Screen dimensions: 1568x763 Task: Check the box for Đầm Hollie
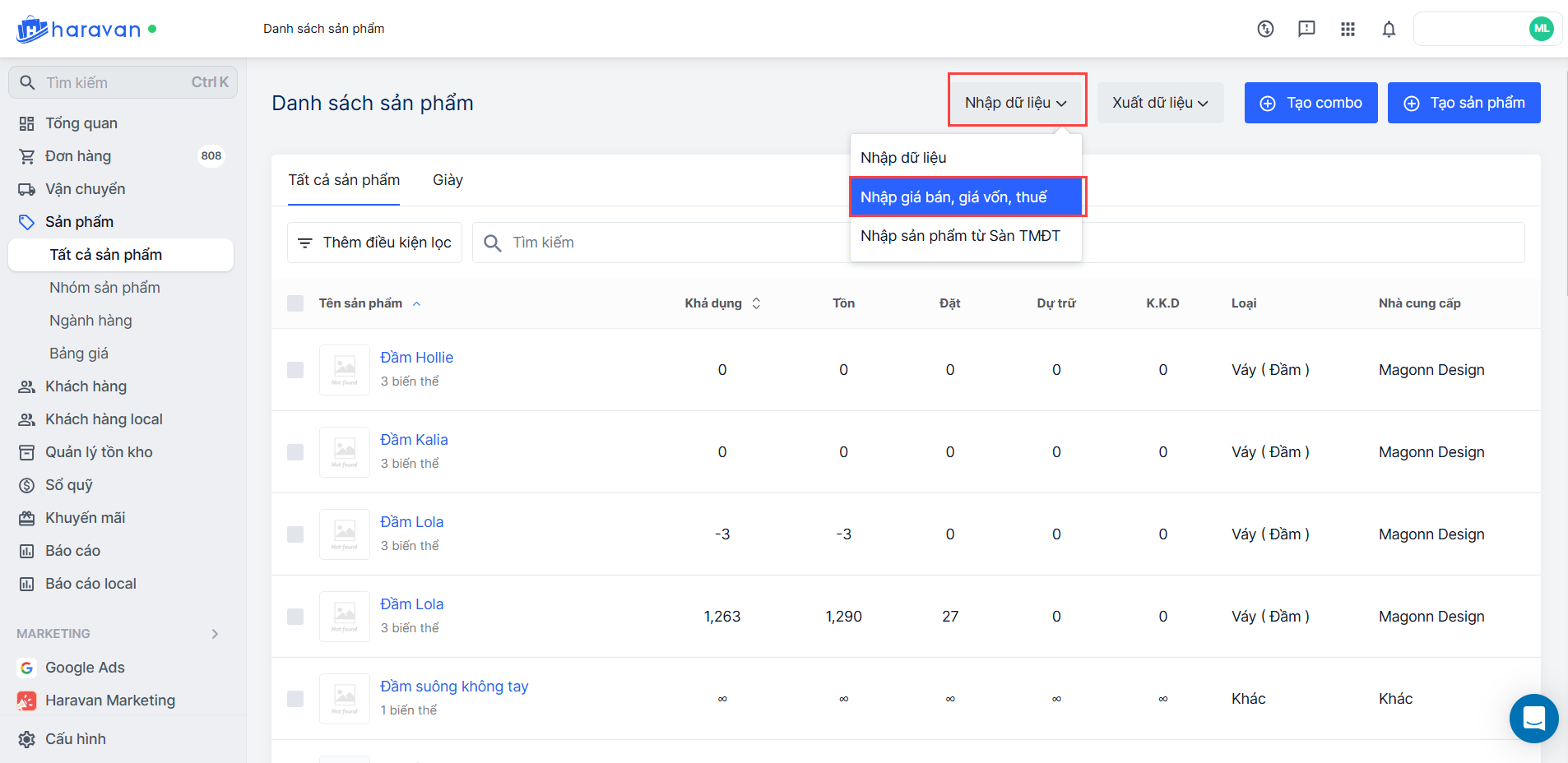295,370
